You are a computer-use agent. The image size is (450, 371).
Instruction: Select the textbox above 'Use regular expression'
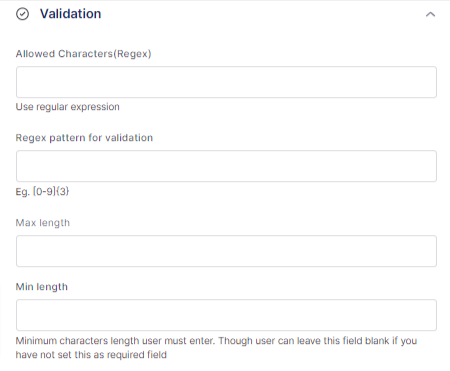(226, 82)
